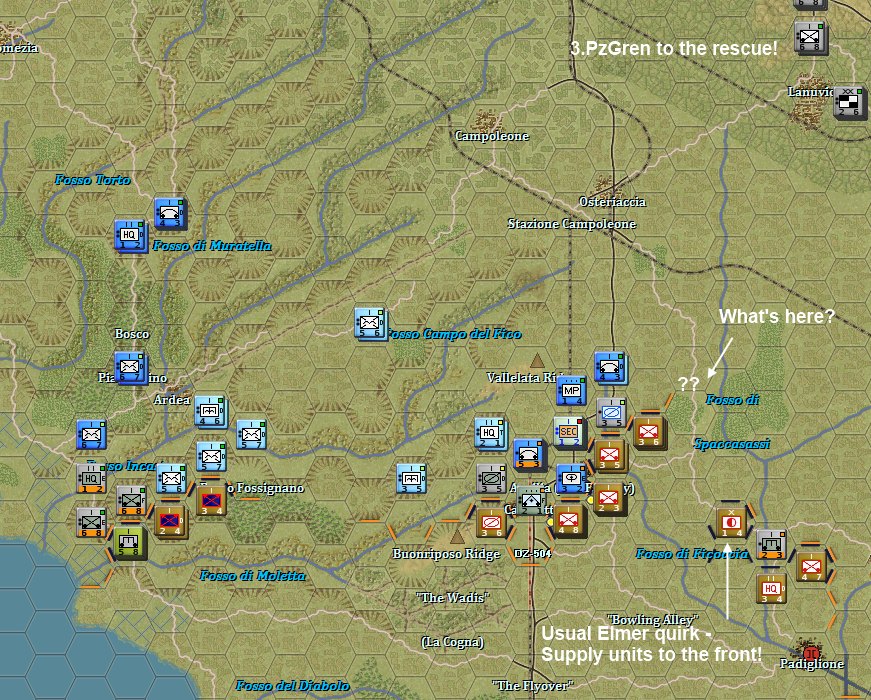Pick the blue artillery 4-3 stack beside Vallelata Ridge
871x700 pixels.
[x=610, y=368]
